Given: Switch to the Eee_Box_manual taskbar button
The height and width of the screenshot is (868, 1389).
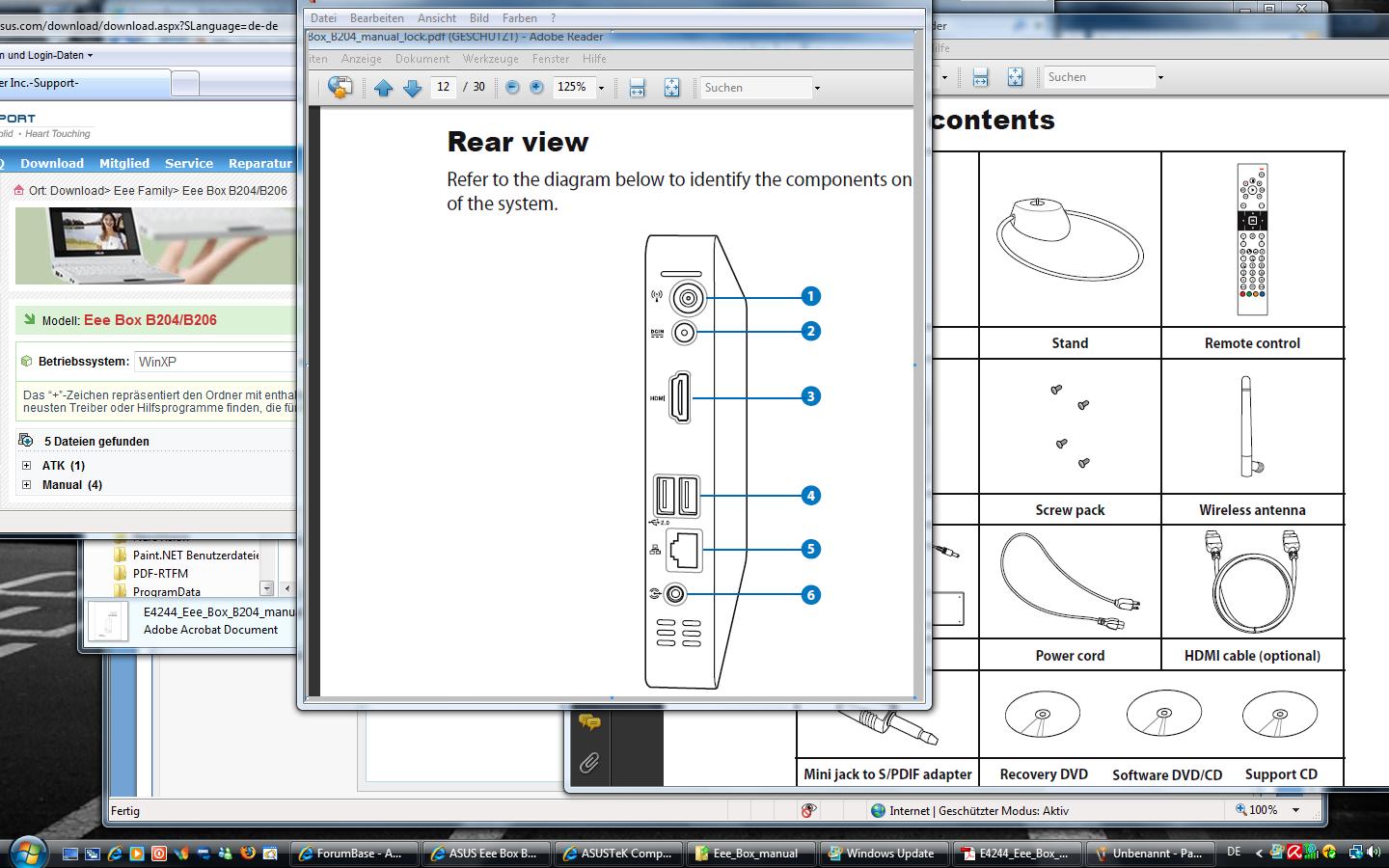Looking at the screenshot, I should (750, 853).
